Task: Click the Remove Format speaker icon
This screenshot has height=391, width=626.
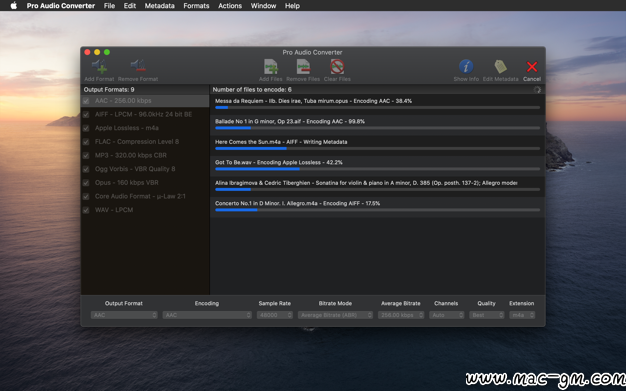Action: (x=138, y=66)
